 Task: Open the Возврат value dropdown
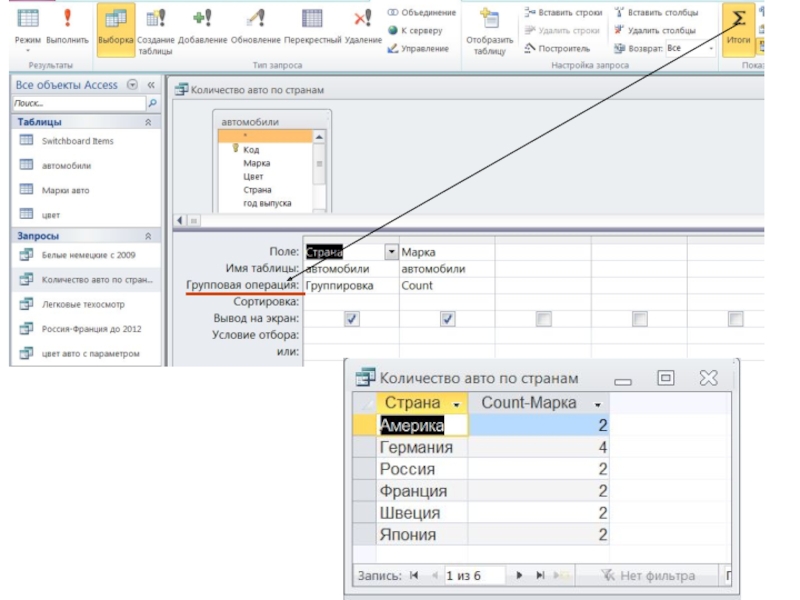[711, 48]
